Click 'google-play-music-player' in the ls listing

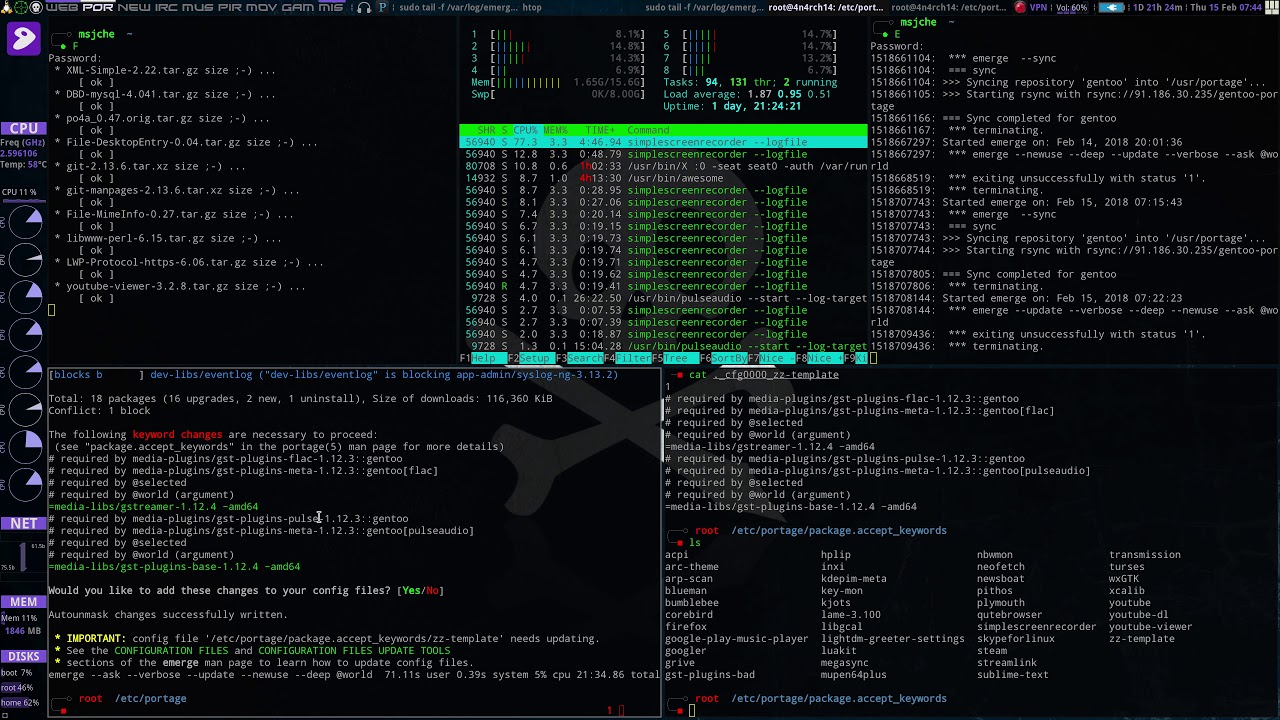coord(736,638)
